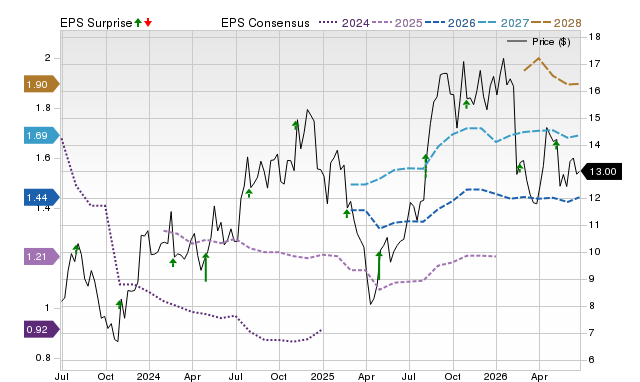Viewport: 640px width, 382px height.
Task: Click the right axis price value 14
Action: [x=595, y=144]
